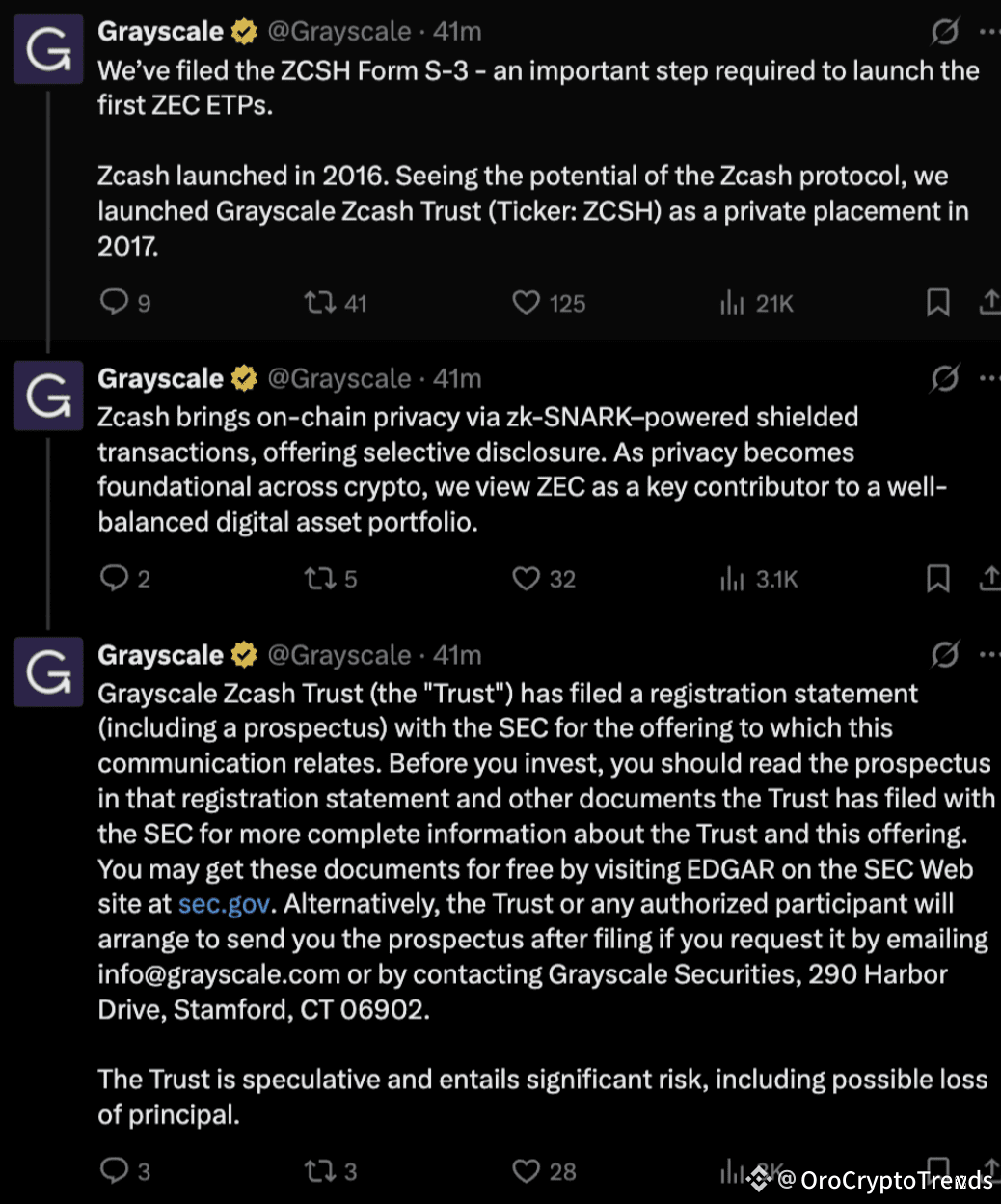The height and width of the screenshot is (1204, 1001).
Task: Click @Grayscale handle on second tweet
Action: pos(338,379)
